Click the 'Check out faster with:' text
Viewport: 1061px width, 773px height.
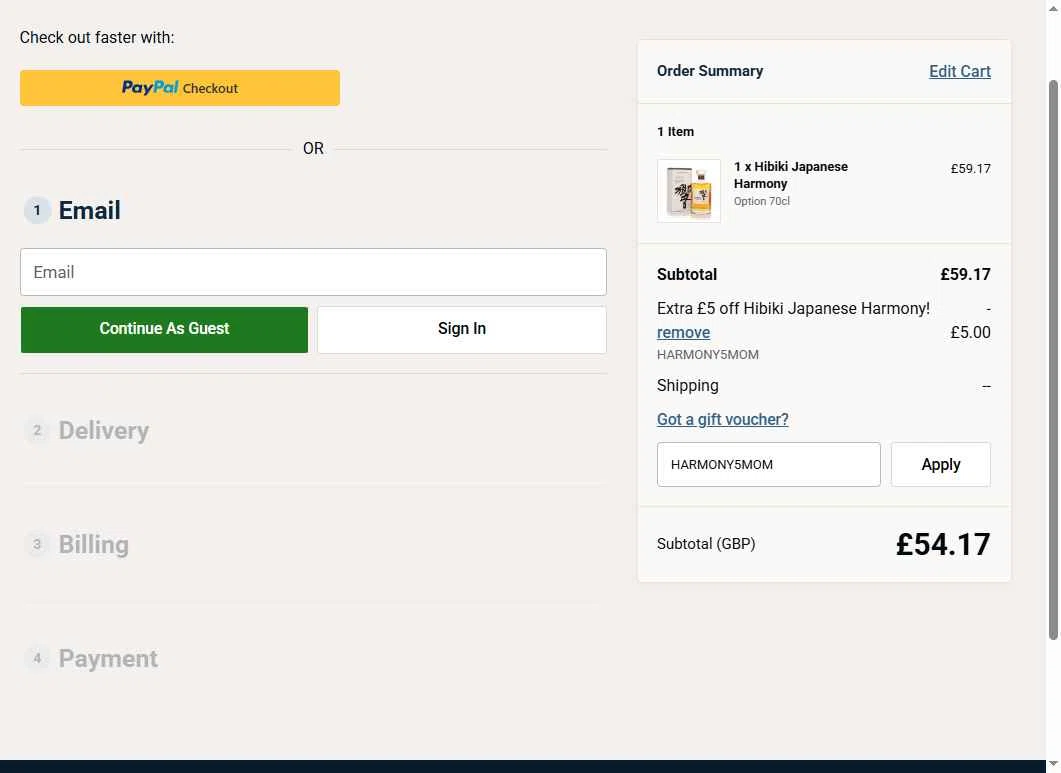(x=97, y=37)
